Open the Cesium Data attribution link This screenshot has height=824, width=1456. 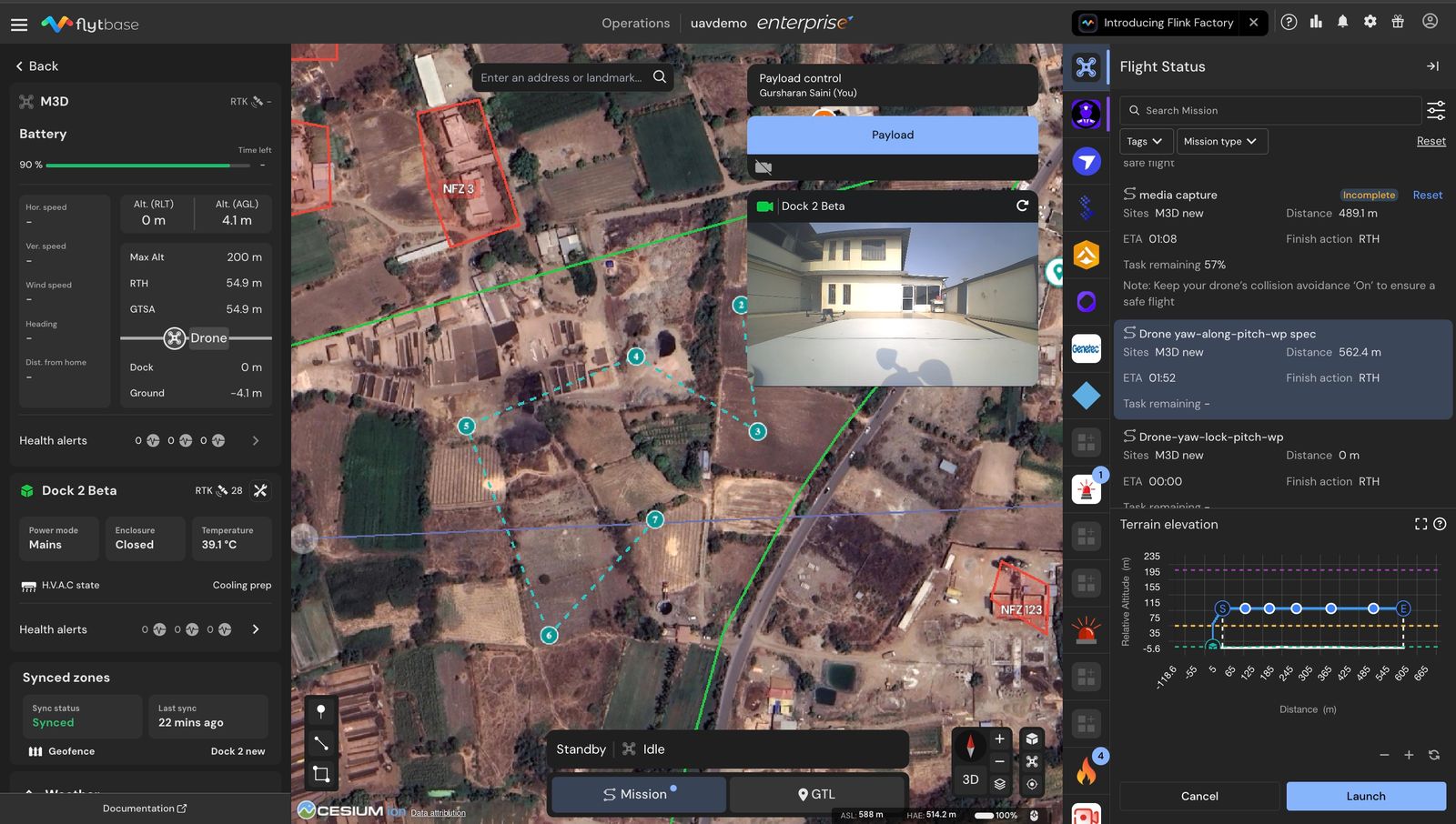coord(438,813)
